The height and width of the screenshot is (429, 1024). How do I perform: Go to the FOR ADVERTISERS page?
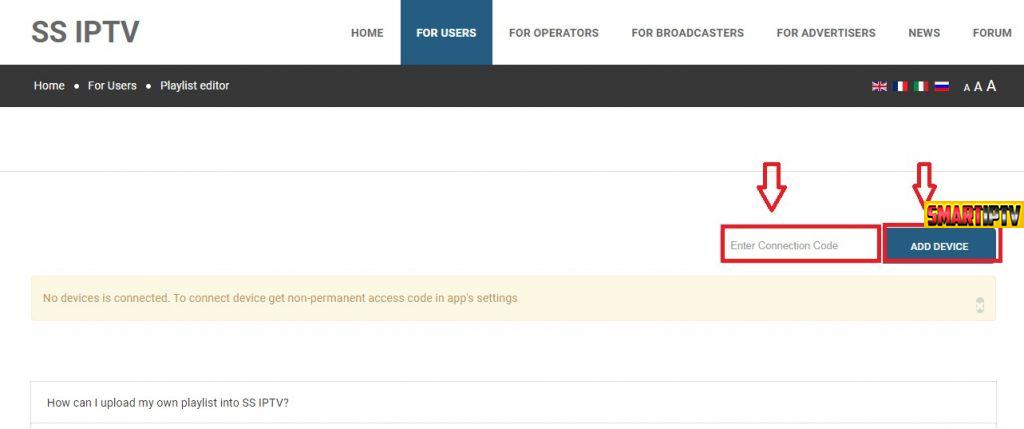point(826,33)
